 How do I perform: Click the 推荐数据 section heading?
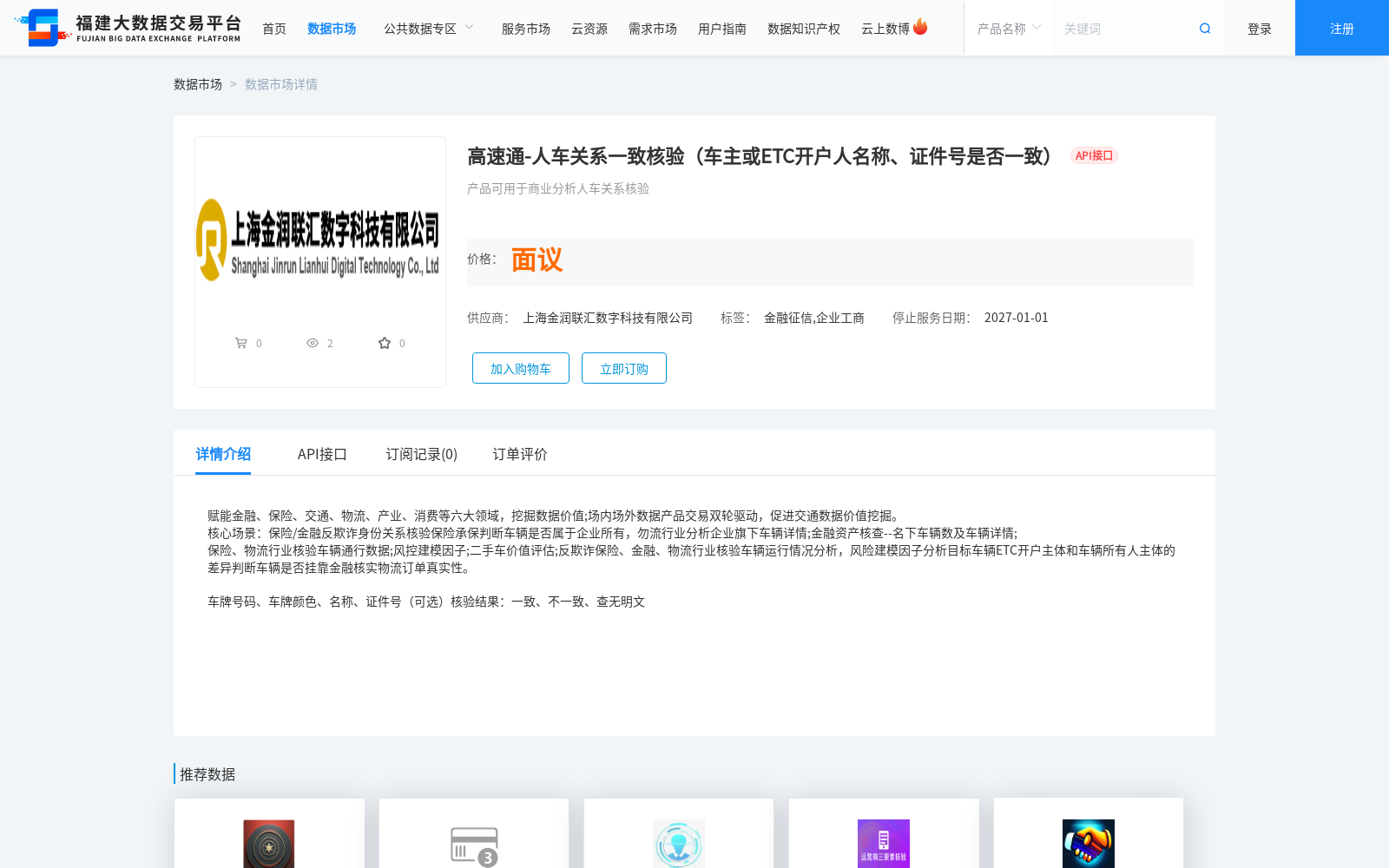coord(207,774)
